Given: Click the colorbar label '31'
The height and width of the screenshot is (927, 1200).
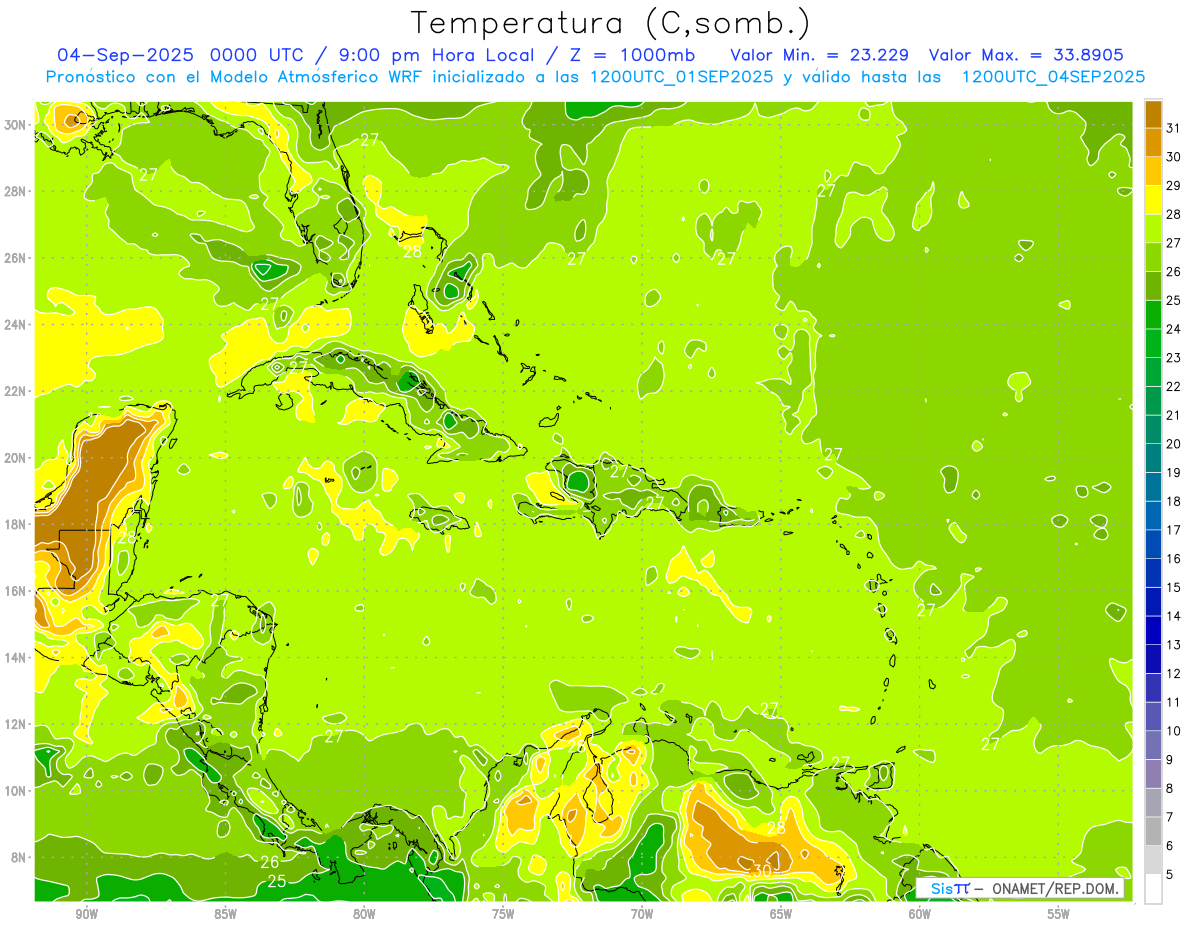Looking at the screenshot, I should [1174, 127].
